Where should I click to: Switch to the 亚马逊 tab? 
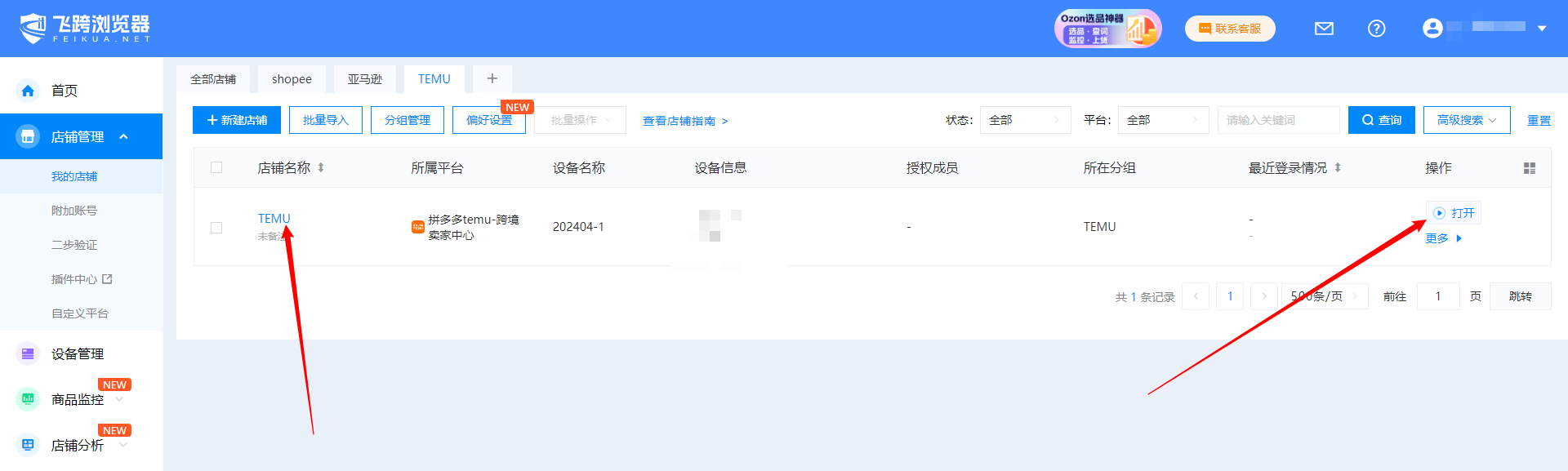364,79
